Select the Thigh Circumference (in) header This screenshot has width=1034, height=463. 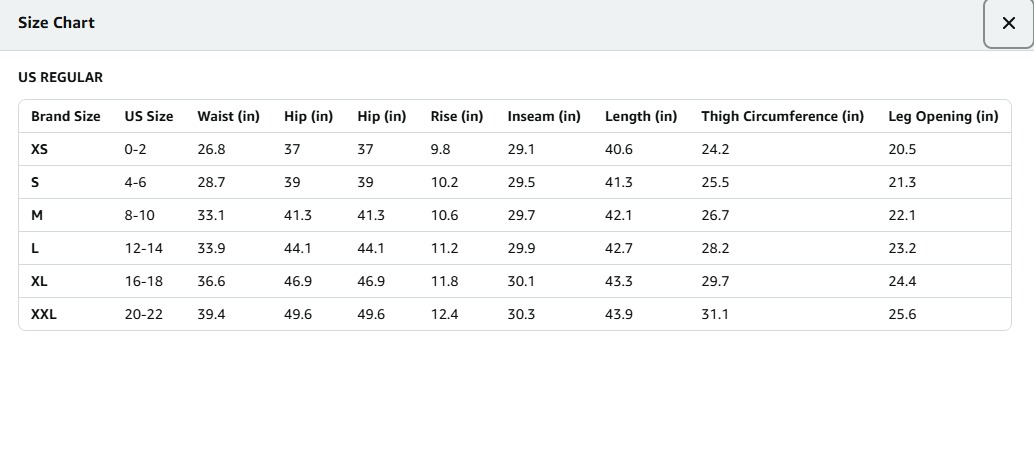coord(782,116)
